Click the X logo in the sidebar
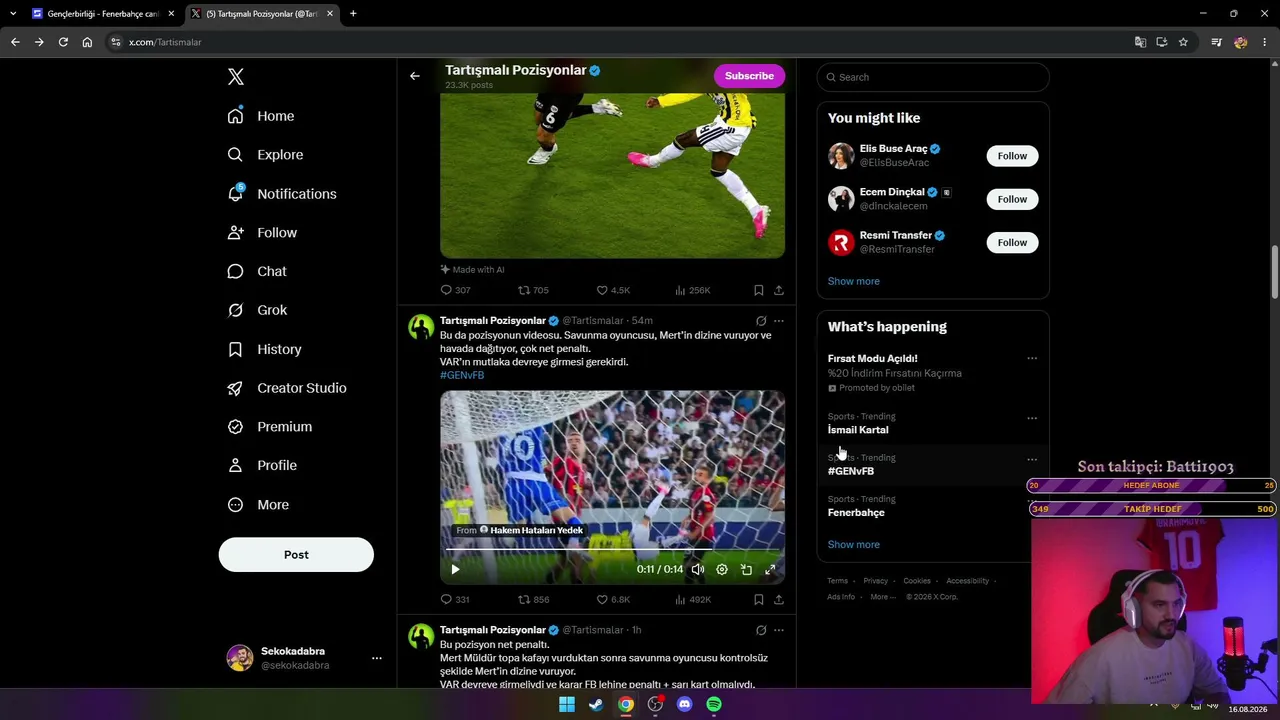 point(235,77)
